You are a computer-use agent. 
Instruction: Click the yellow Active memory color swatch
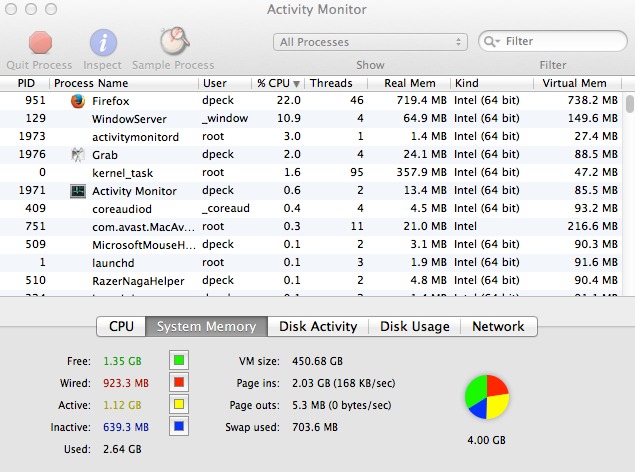point(179,404)
